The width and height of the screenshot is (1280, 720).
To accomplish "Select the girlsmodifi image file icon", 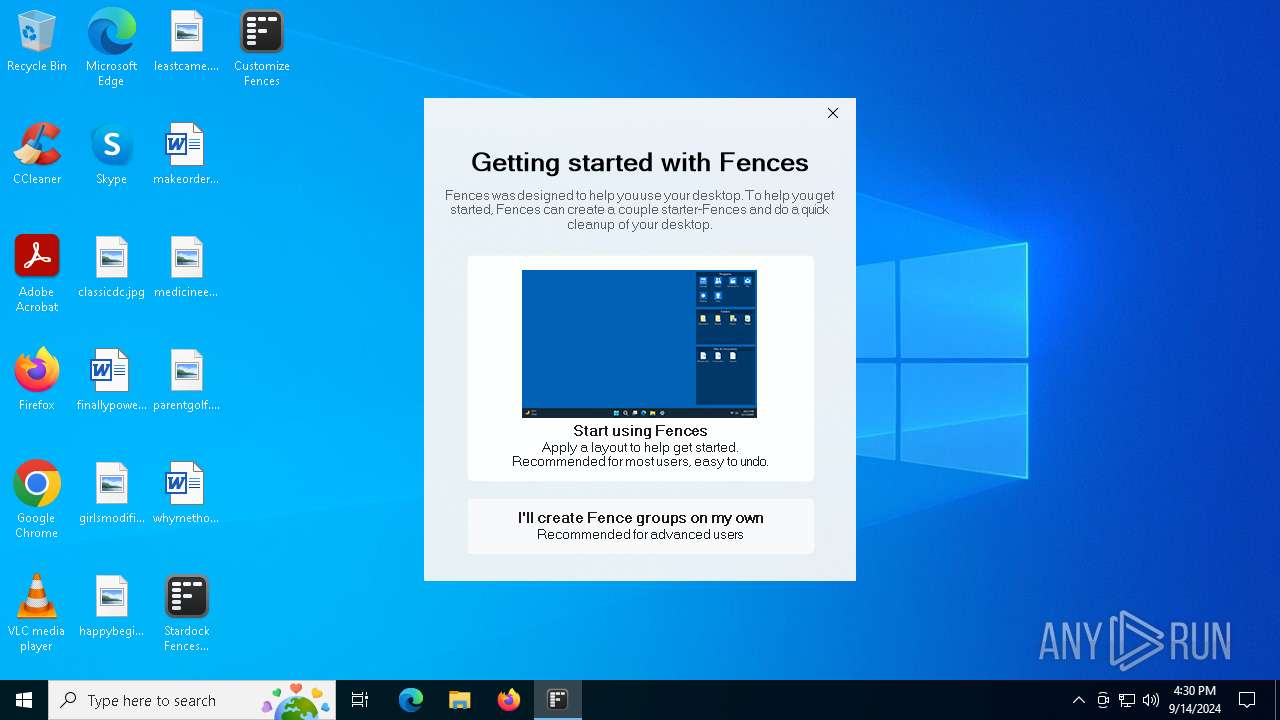I will (x=111, y=494).
